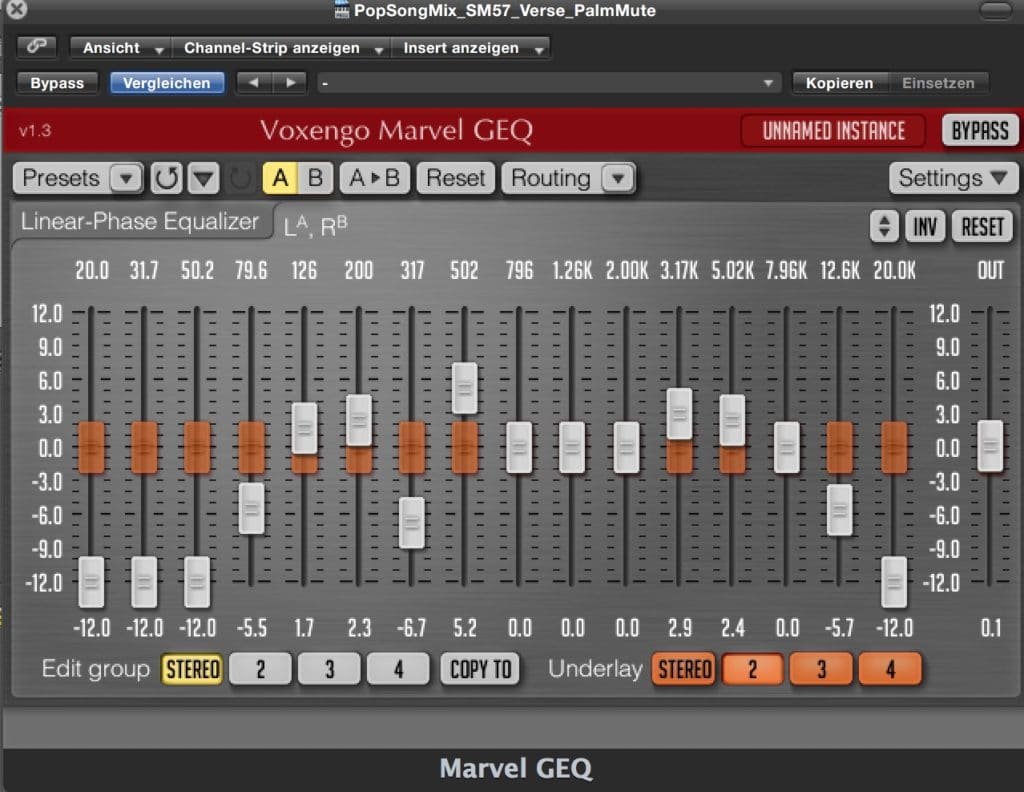
Task: Click the 20.0 Hz band slider handle
Action: click(91, 582)
